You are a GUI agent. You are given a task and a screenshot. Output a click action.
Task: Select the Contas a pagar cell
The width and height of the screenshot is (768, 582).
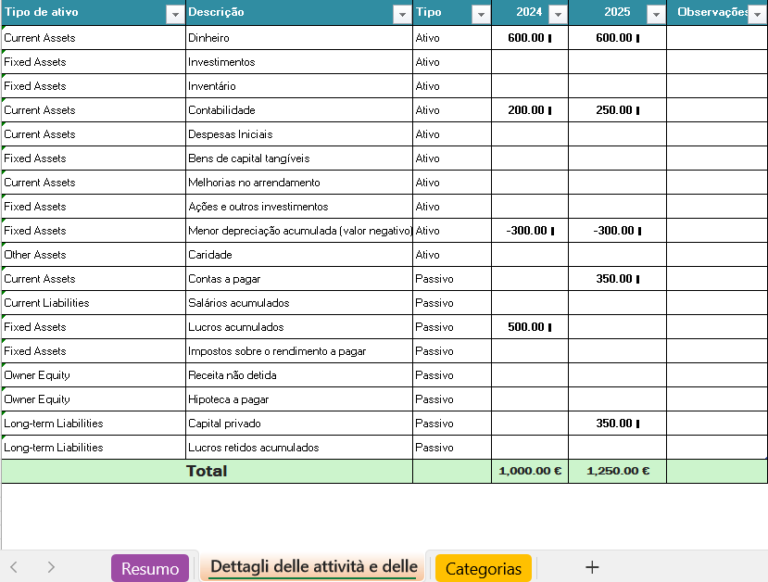click(299, 278)
